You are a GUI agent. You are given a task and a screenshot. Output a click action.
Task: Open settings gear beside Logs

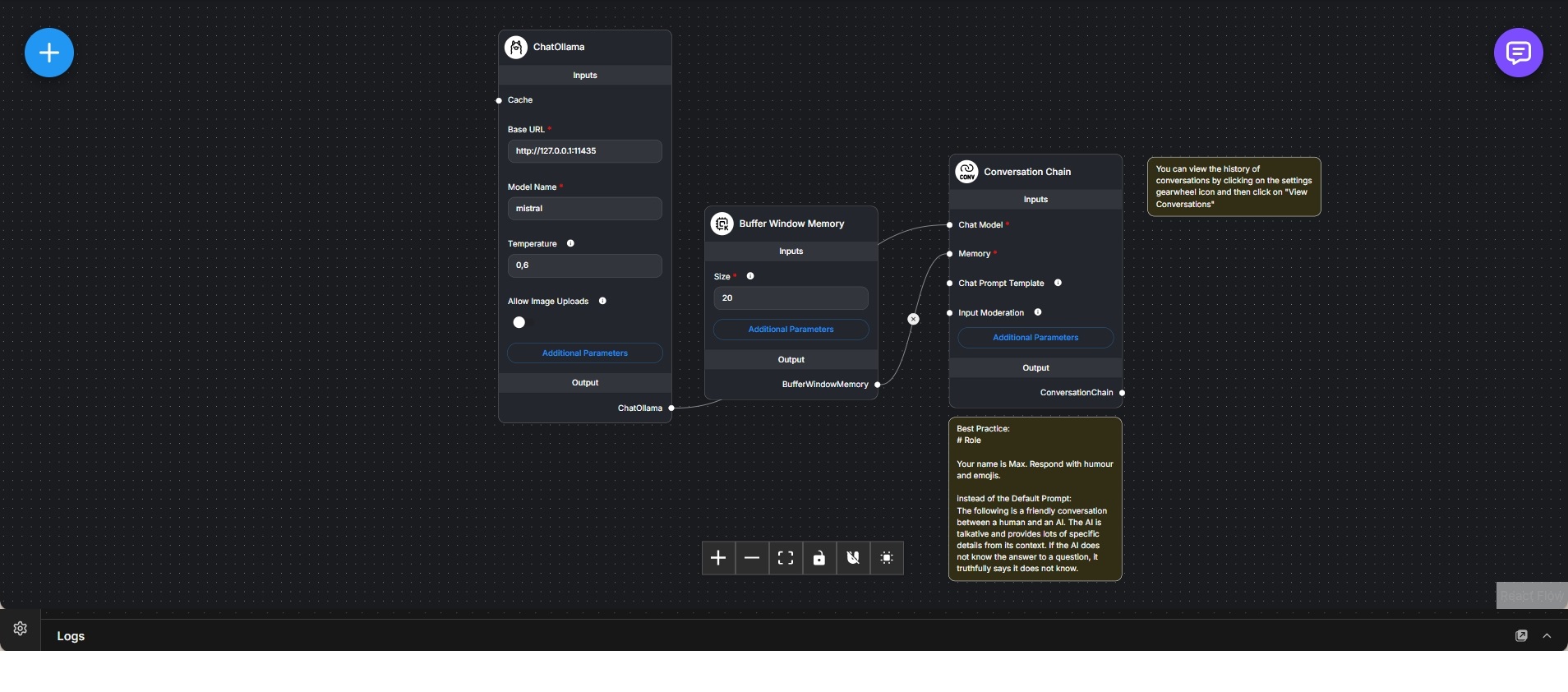point(21,629)
